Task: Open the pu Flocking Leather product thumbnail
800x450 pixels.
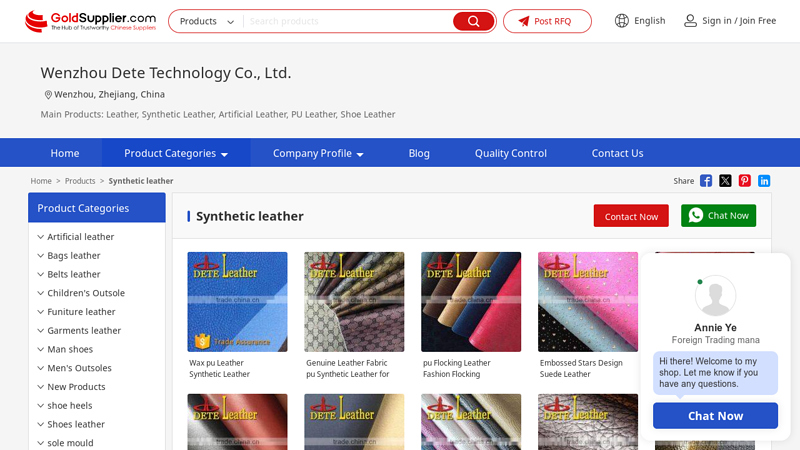Action: (x=471, y=302)
